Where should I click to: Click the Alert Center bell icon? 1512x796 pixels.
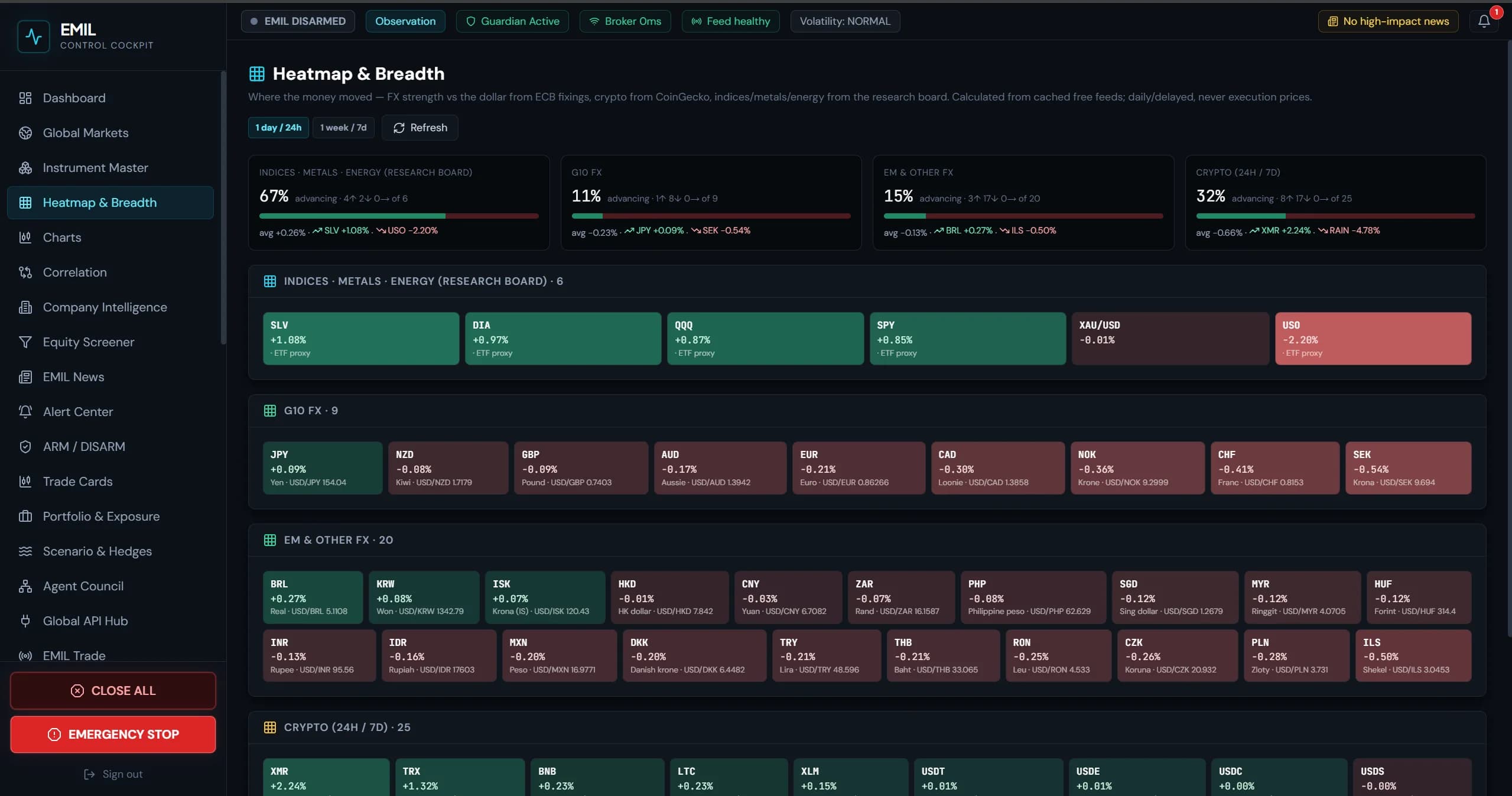point(25,412)
